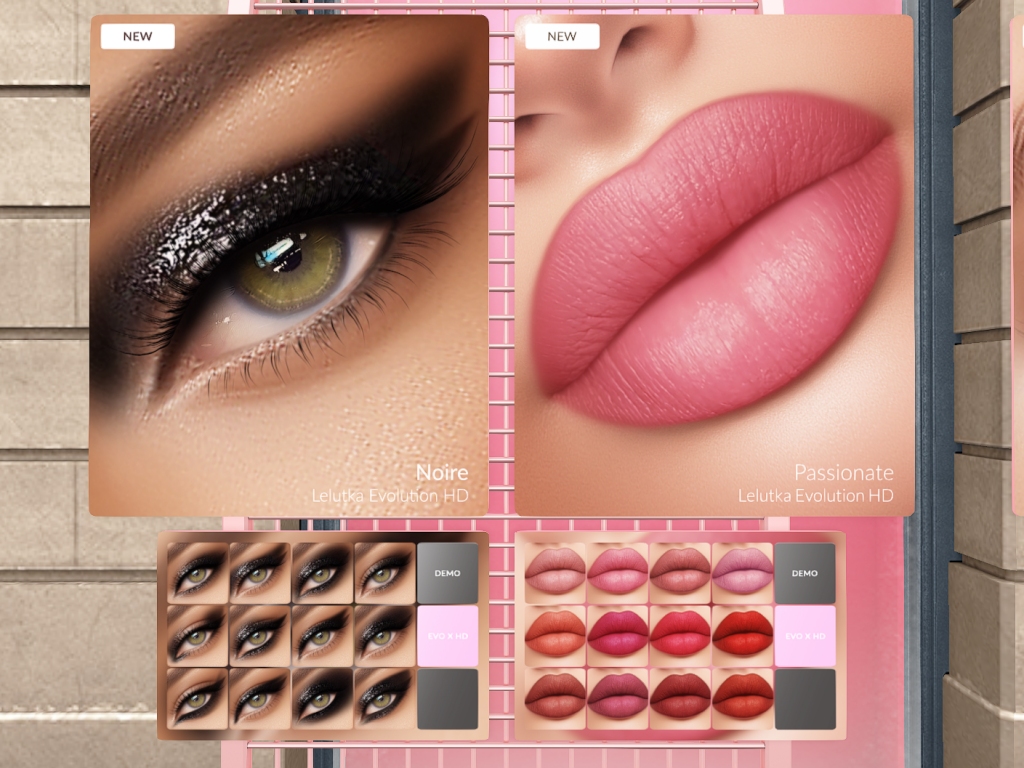
Task: Open the large Passionate lipstick poster
Action: [713, 265]
